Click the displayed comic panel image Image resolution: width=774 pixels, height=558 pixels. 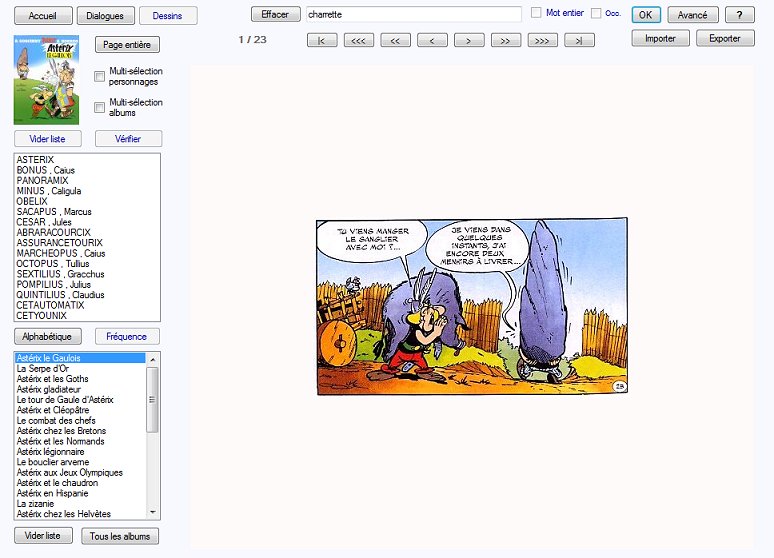pos(472,307)
